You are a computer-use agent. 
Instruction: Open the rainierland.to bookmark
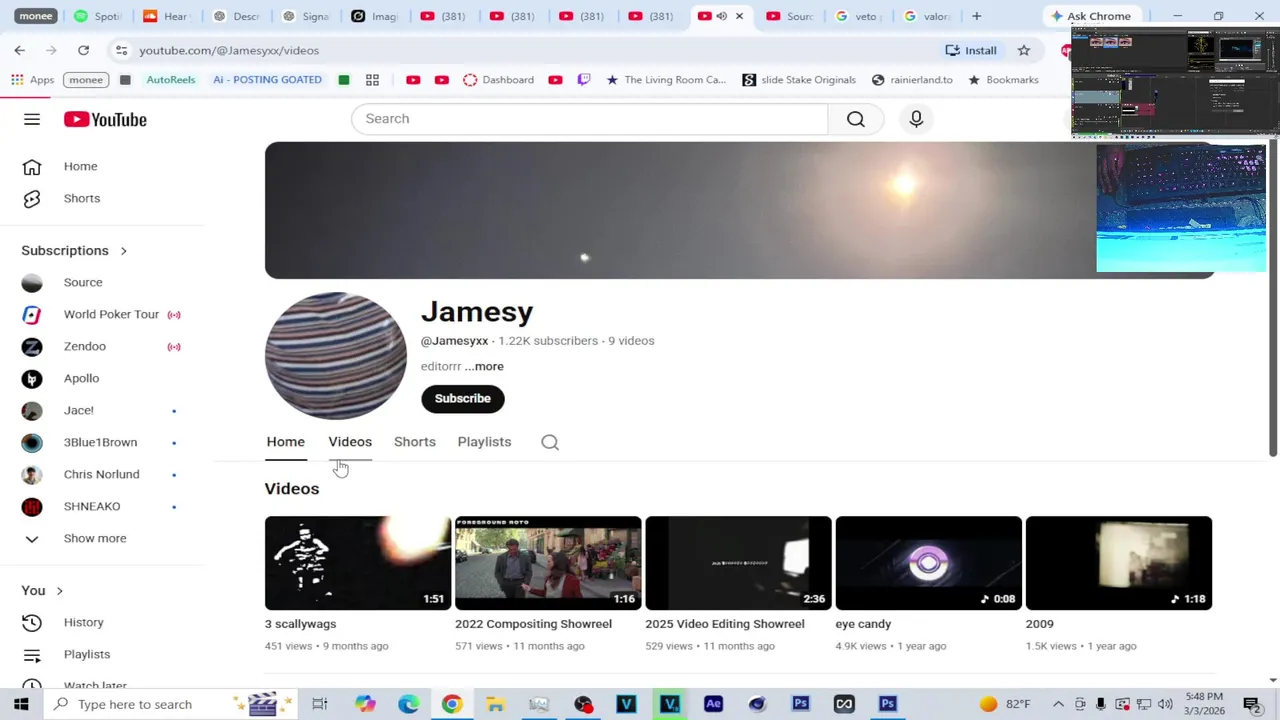coord(912,80)
